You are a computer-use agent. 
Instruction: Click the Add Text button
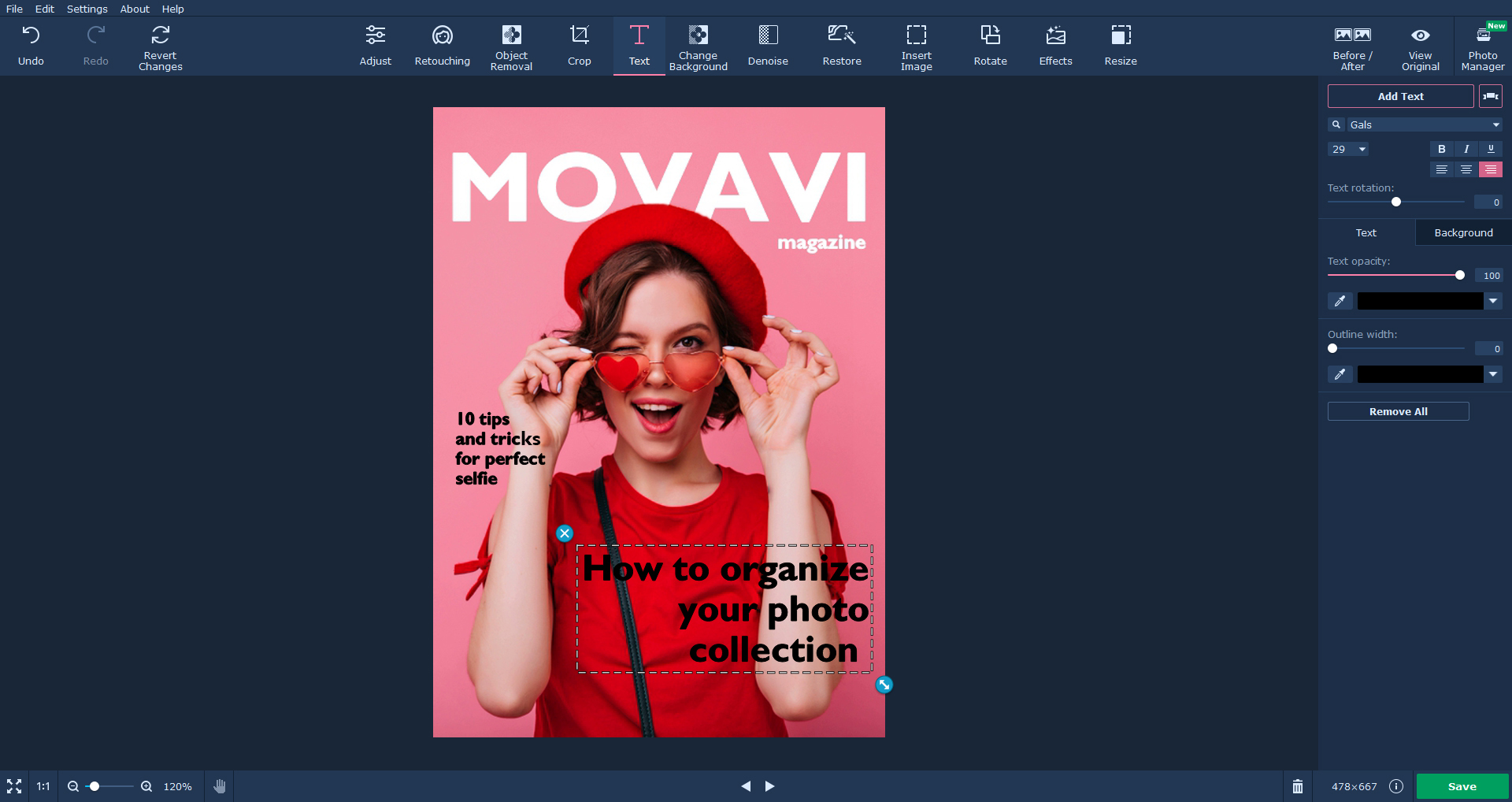[1399, 96]
